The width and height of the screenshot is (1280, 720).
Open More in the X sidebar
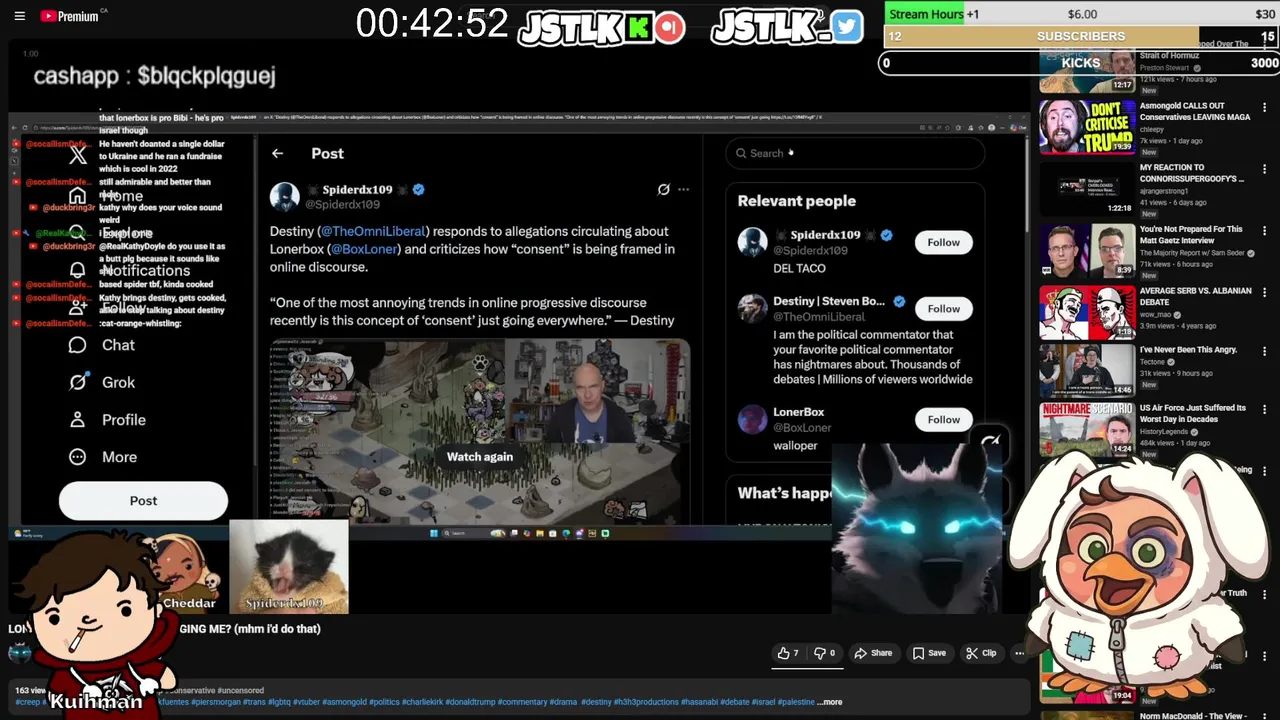tap(103, 457)
